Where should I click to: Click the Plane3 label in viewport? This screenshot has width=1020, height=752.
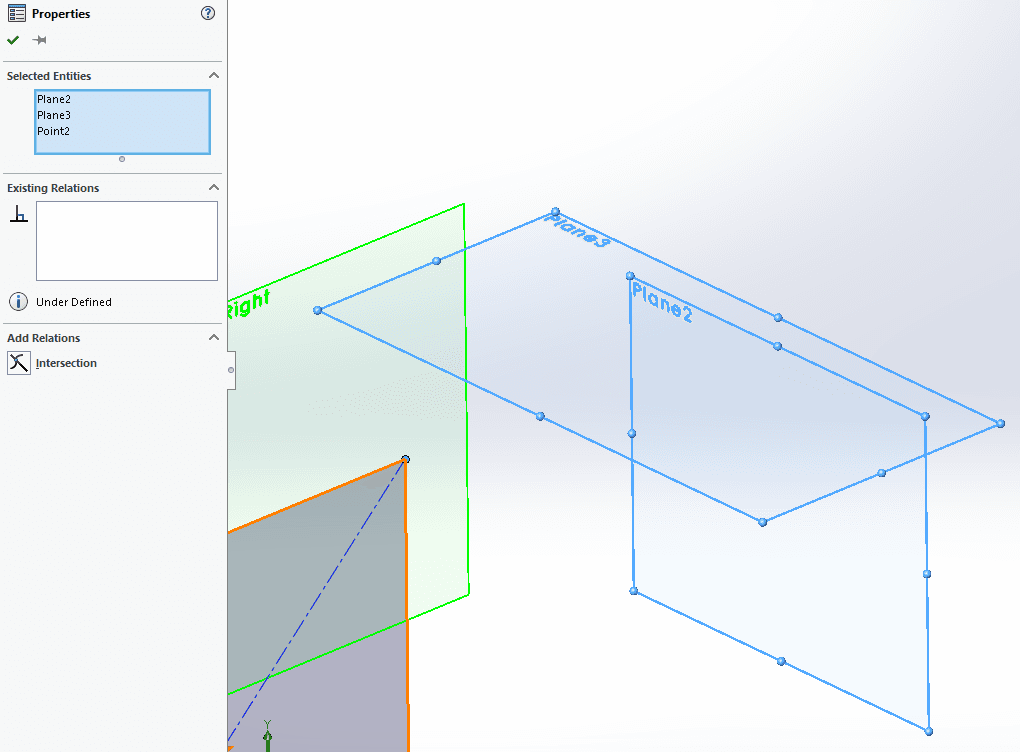577,230
